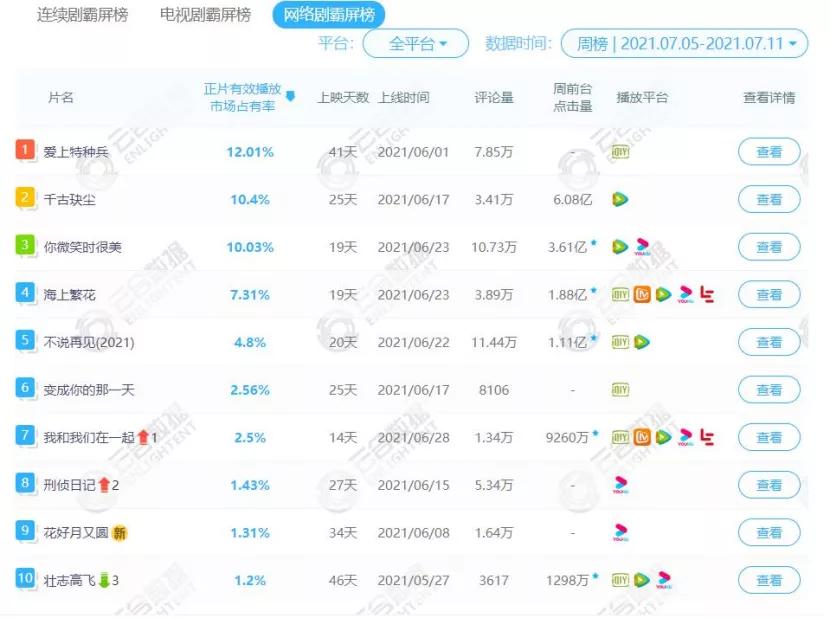830x618 pixels.
Task: Click the LeTV icon for 海上繁花
Action: pyautogui.click(x=707, y=295)
